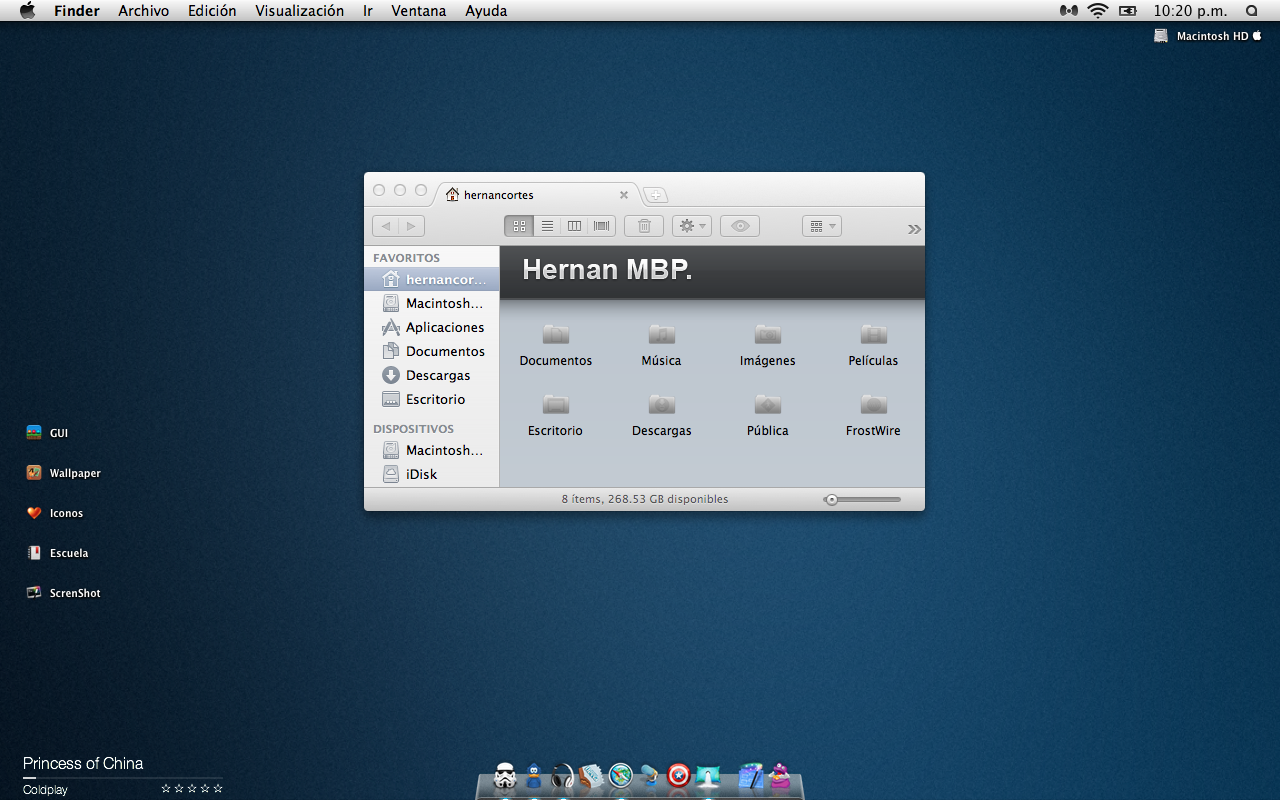Select the Música folder icon
The image size is (1280, 800).
662,334
